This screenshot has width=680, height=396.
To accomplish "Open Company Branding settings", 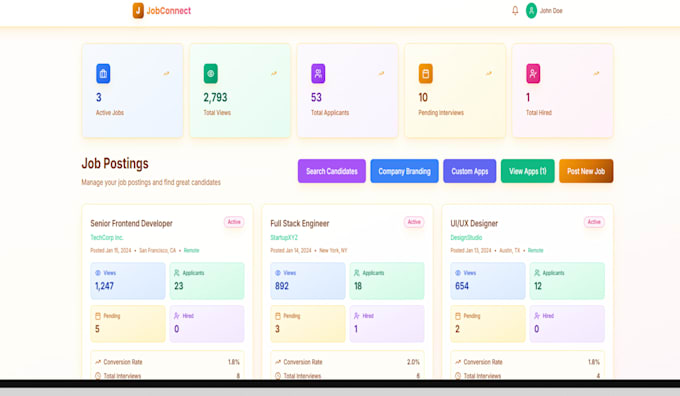I will [404, 171].
